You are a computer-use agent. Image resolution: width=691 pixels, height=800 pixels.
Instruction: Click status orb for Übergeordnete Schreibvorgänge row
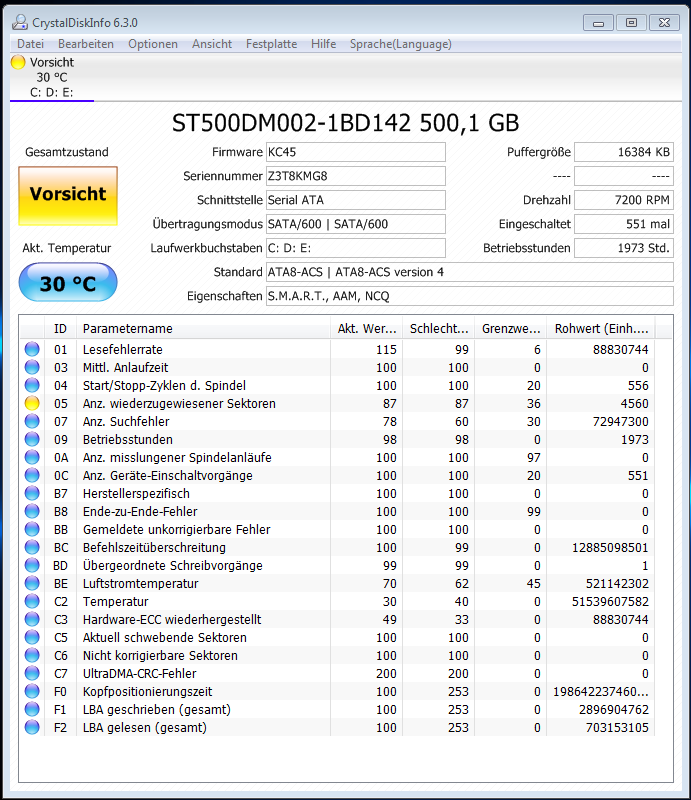click(x=32, y=565)
